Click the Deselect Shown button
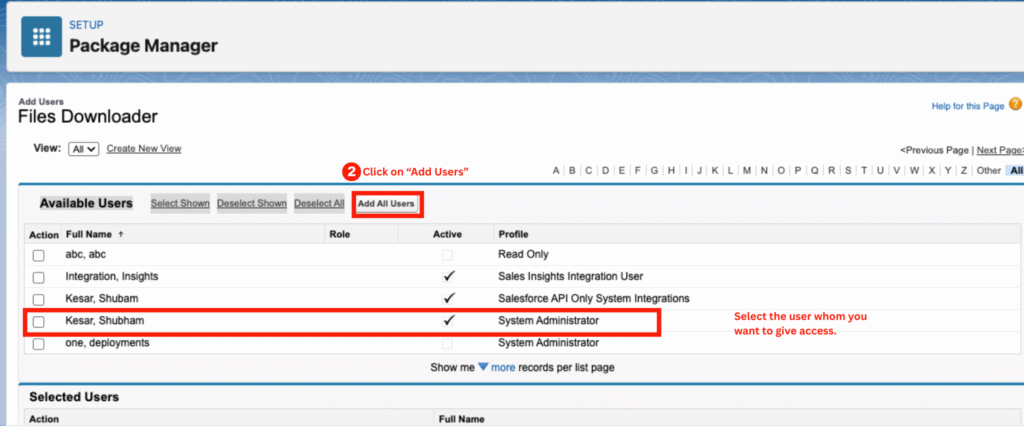The height and width of the screenshot is (430, 1024). pyautogui.click(x=251, y=203)
